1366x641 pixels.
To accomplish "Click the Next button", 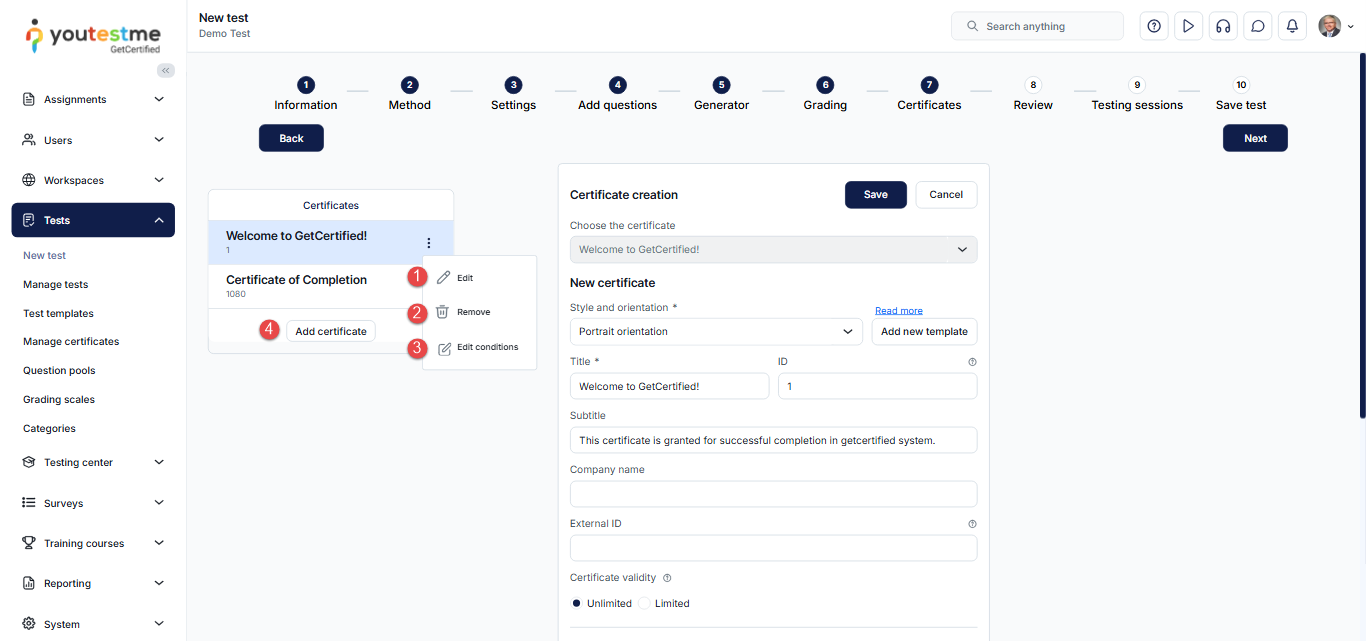I will pos(1255,138).
